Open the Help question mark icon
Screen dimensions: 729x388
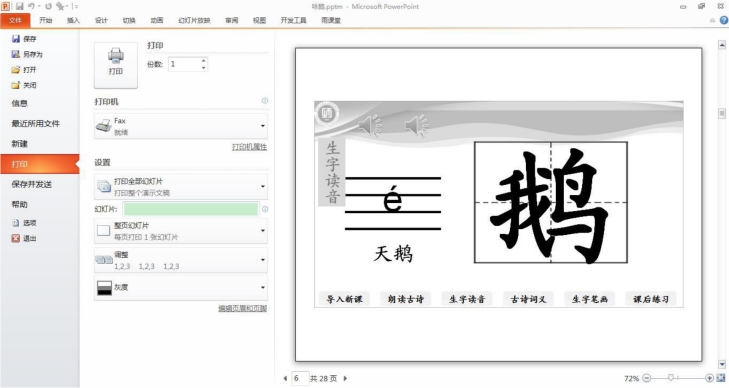(x=724, y=20)
